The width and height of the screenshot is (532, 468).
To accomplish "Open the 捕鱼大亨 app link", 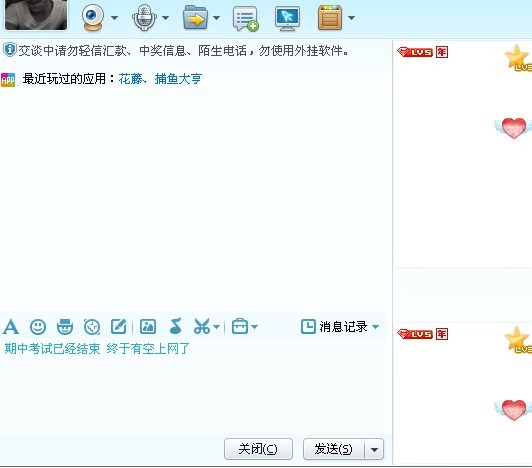I will click(x=178, y=79).
